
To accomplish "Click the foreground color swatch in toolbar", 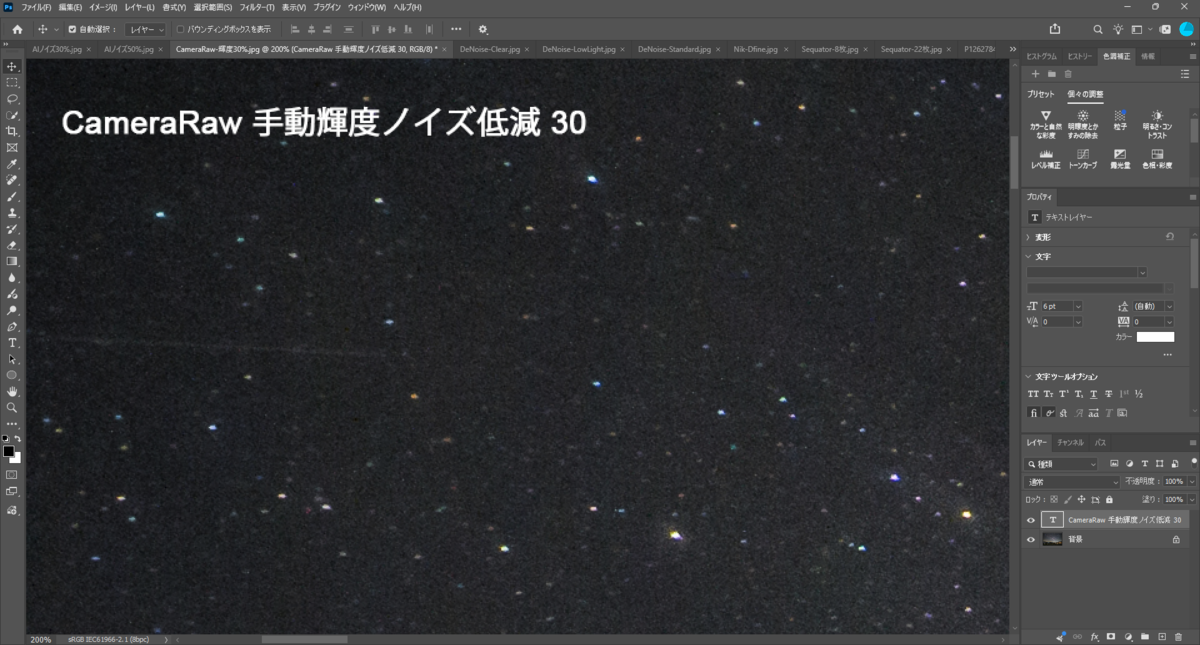I will [8, 452].
